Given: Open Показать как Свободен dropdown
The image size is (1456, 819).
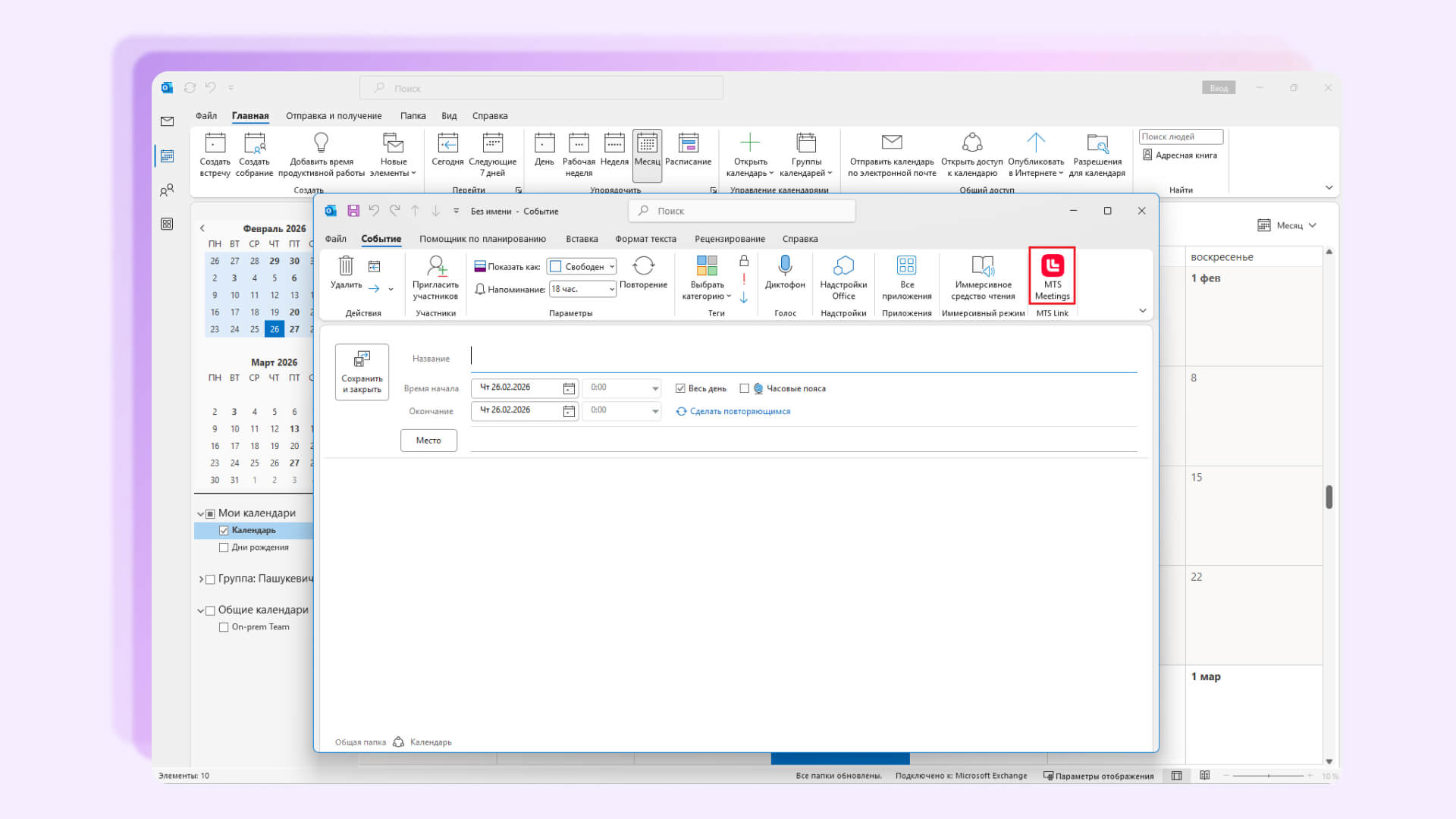Looking at the screenshot, I should 582,266.
